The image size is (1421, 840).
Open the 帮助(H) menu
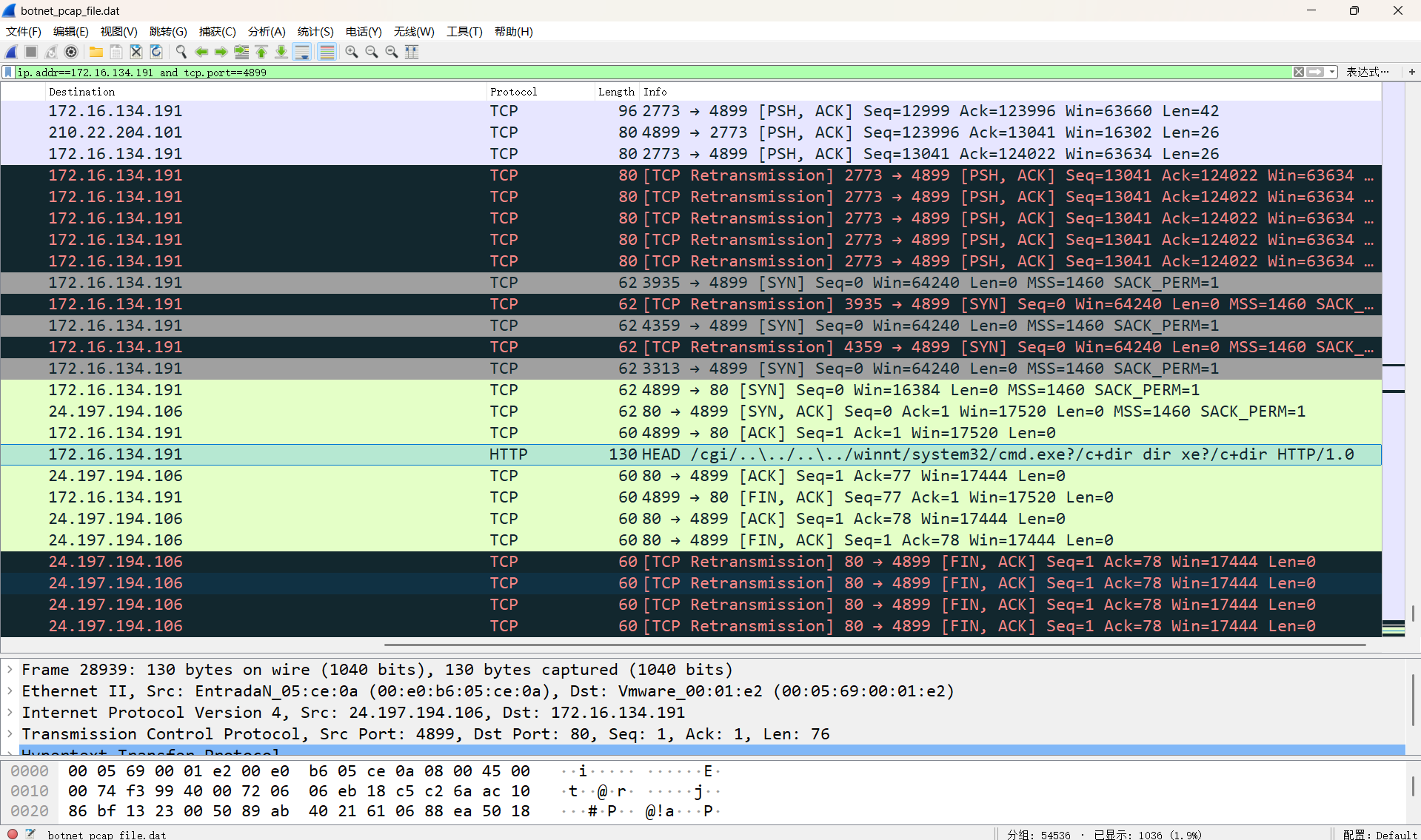click(514, 32)
